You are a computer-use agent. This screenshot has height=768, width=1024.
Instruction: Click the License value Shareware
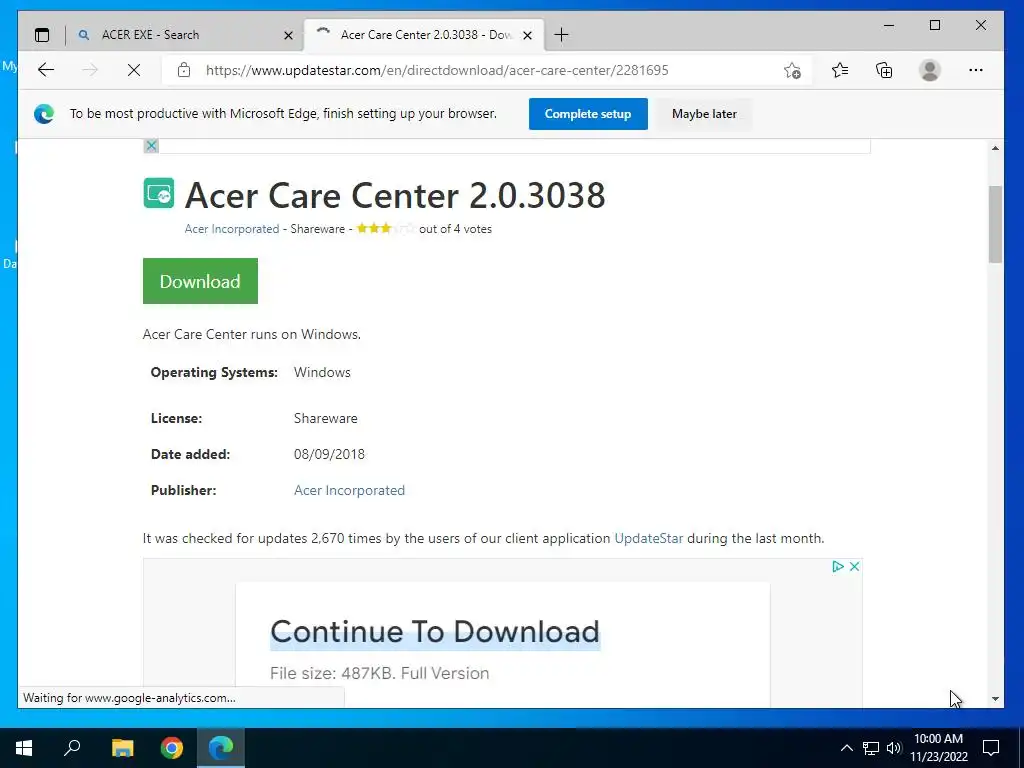pyautogui.click(x=325, y=419)
